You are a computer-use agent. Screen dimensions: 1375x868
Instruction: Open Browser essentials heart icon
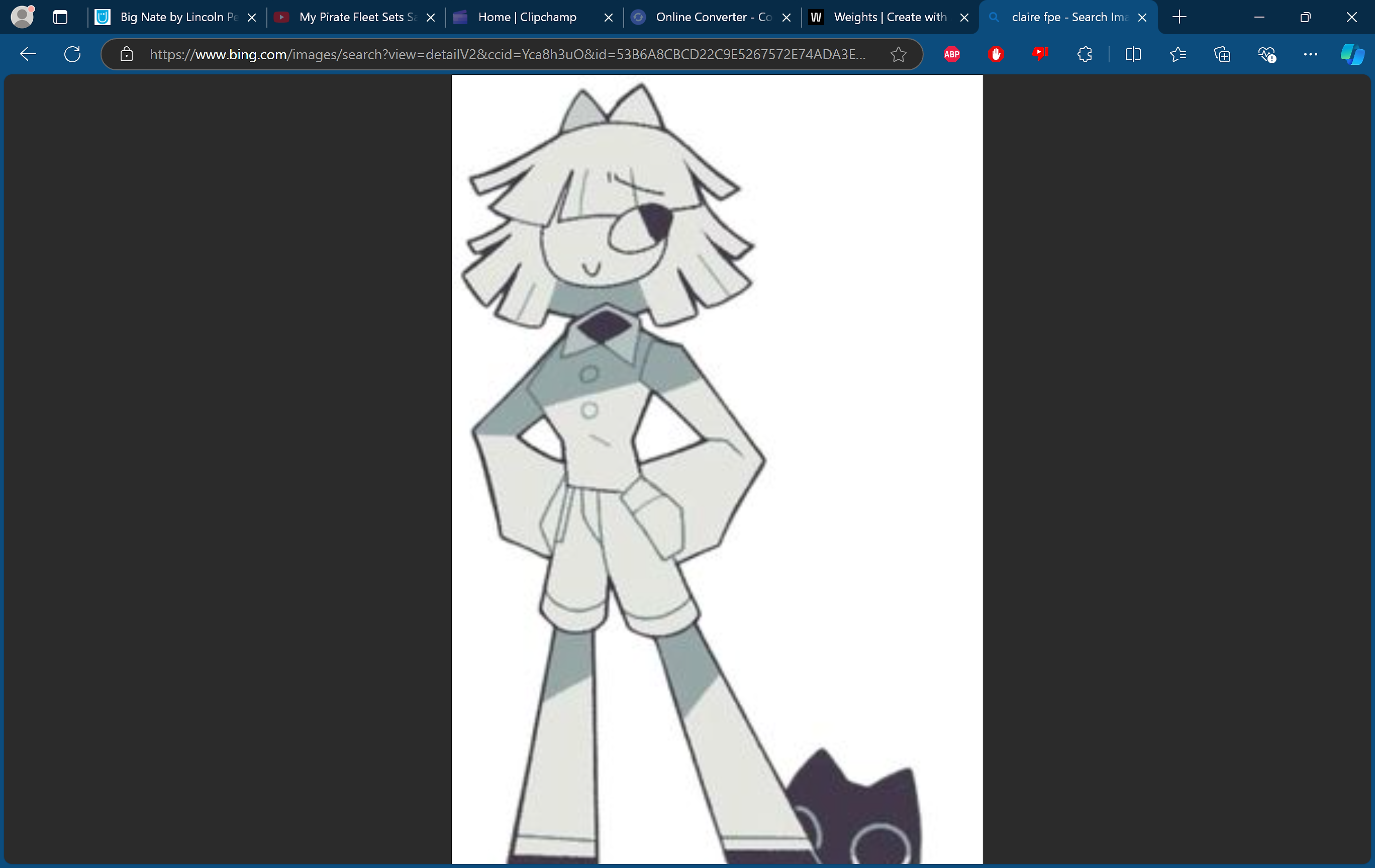1266,54
